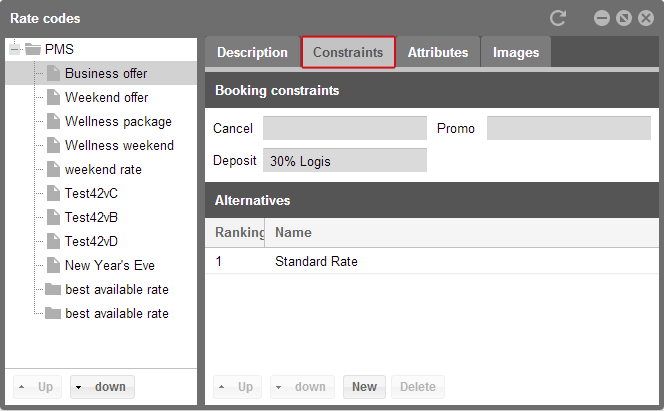Click the refresh icon in title bar
The height and width of the screenshot is (411, 664).
(558, 18)
